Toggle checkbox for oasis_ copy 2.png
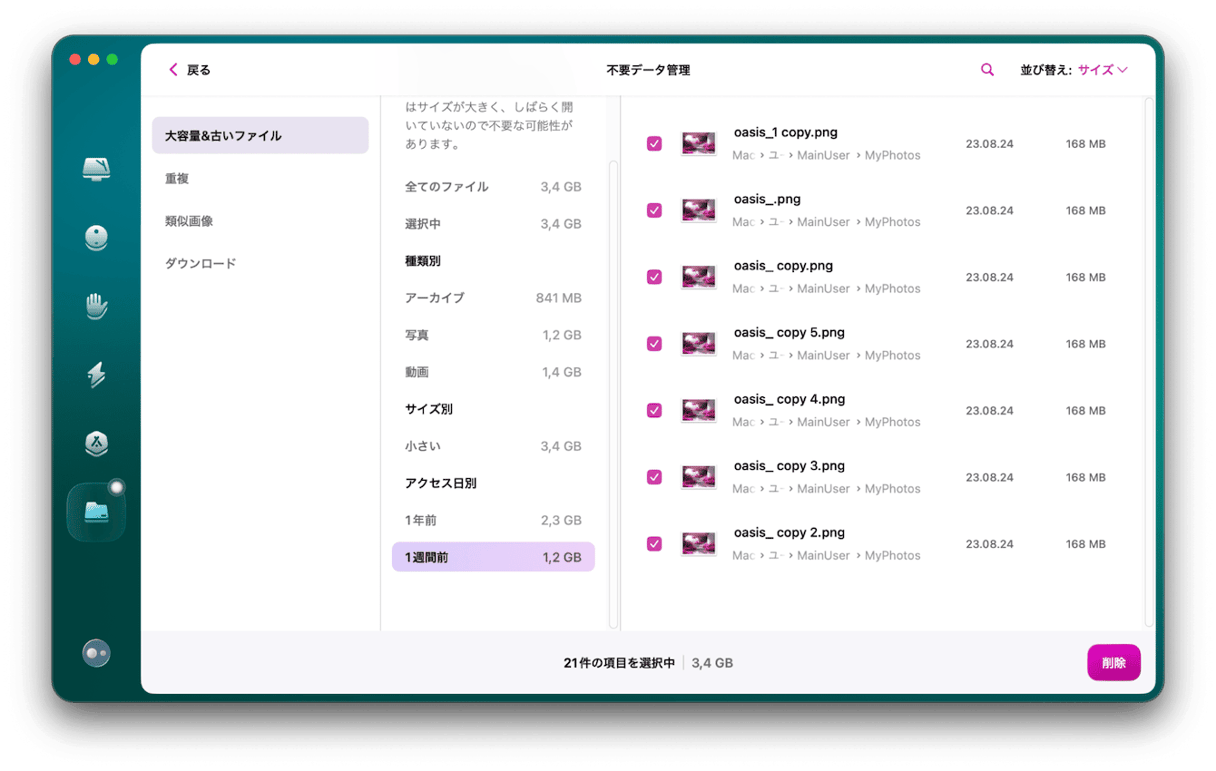The width and height of the screenshot is (1216, 771). [x=654, y=544]
